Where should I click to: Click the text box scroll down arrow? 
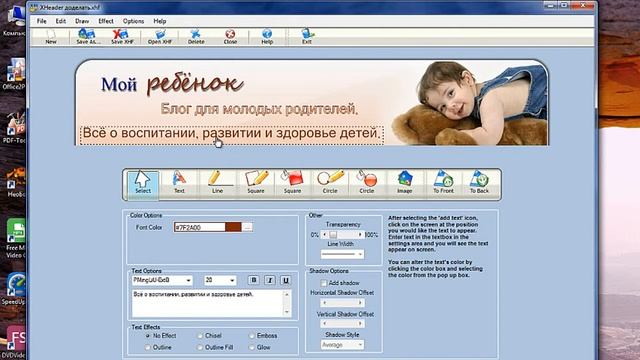coord(287,312)
